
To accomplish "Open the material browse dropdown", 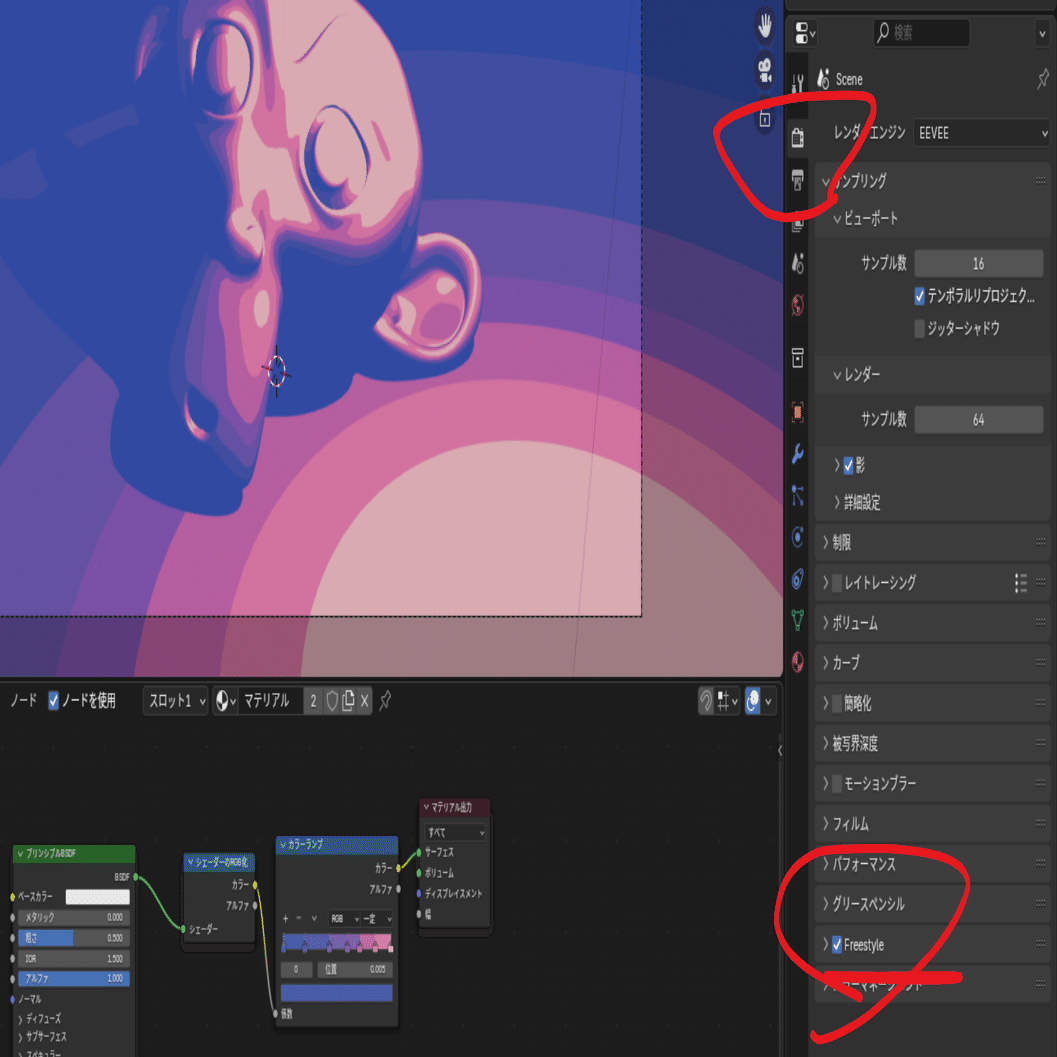I will click(225, 701).
